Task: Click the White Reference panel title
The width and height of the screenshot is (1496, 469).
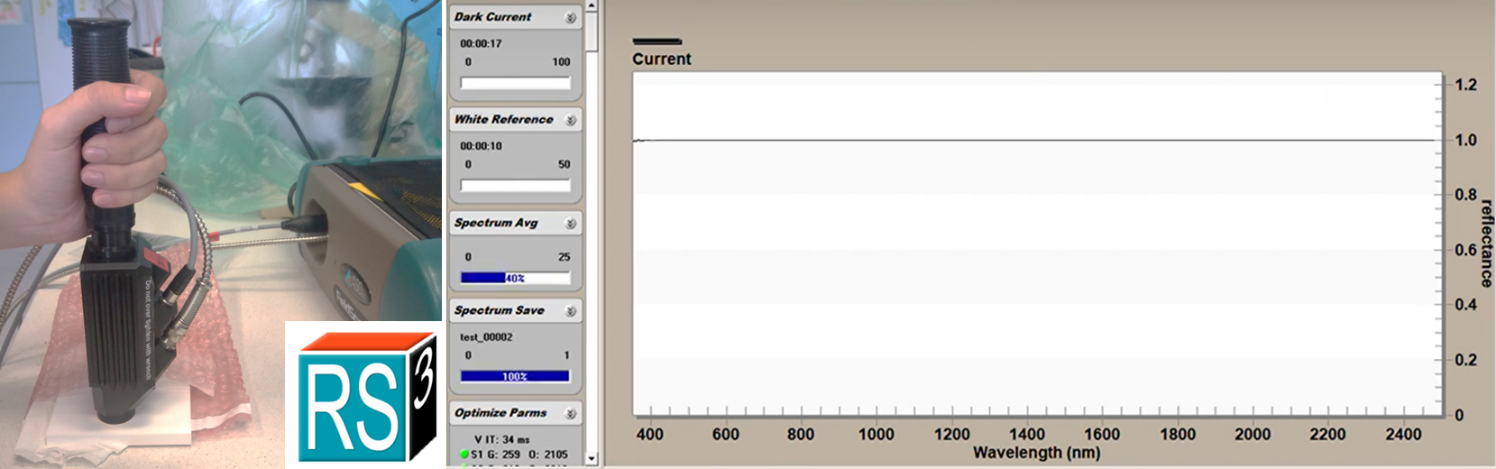Action: point(503,119)
